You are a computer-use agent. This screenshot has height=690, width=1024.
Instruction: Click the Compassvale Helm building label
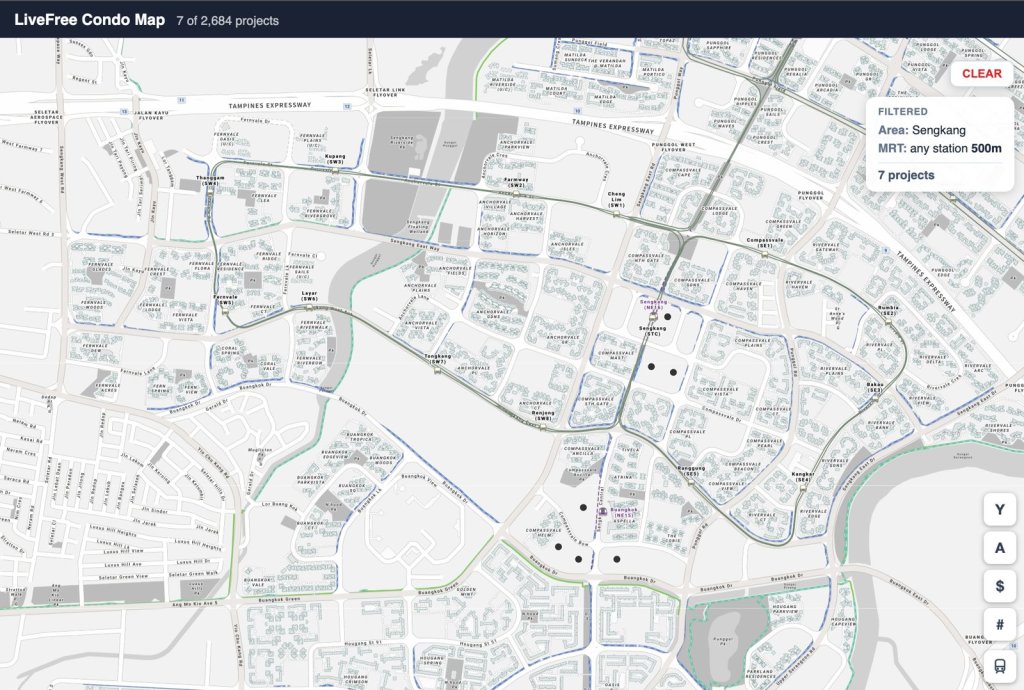[544, 532]
